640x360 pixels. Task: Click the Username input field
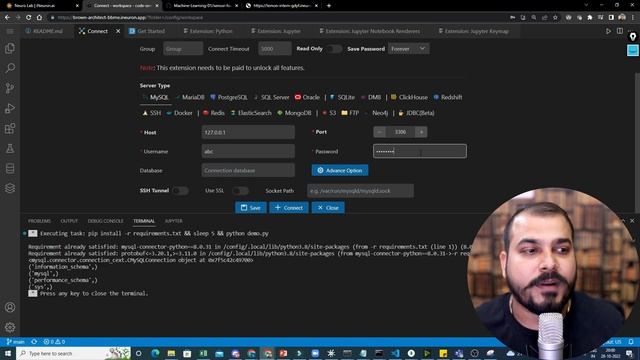click(x=248, y=151)
